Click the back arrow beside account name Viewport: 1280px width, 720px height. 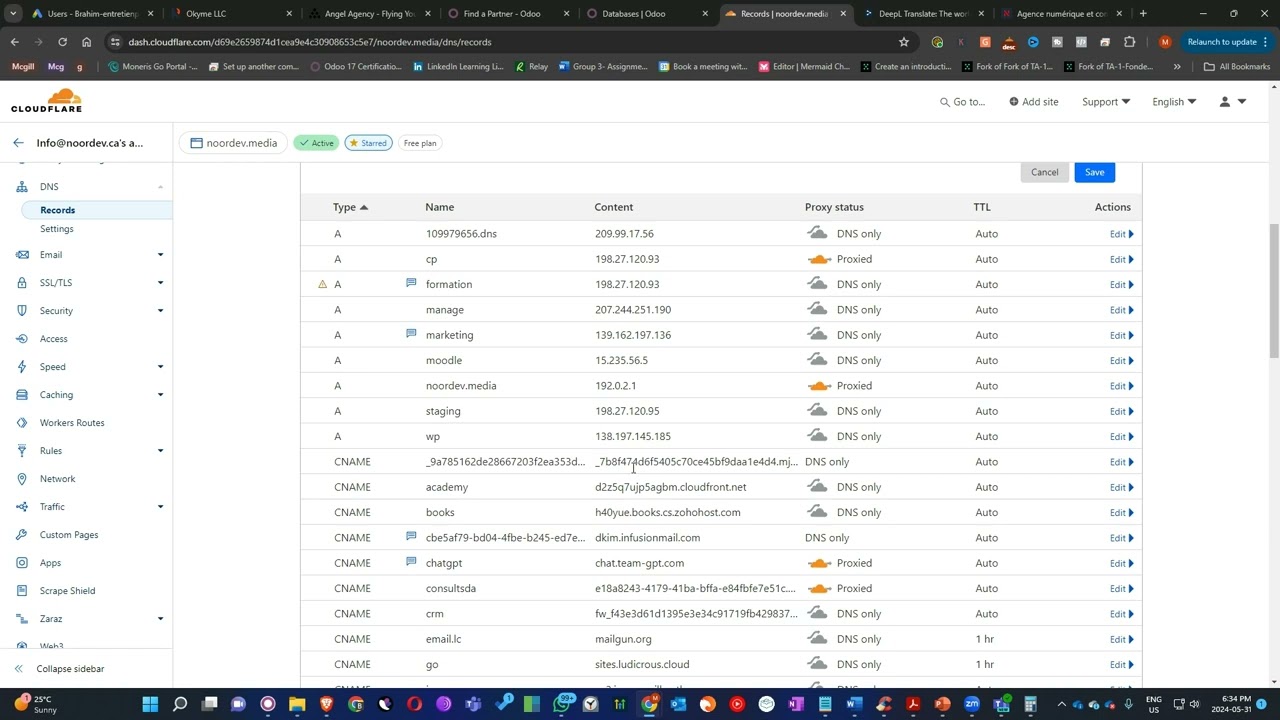point(18,143)
